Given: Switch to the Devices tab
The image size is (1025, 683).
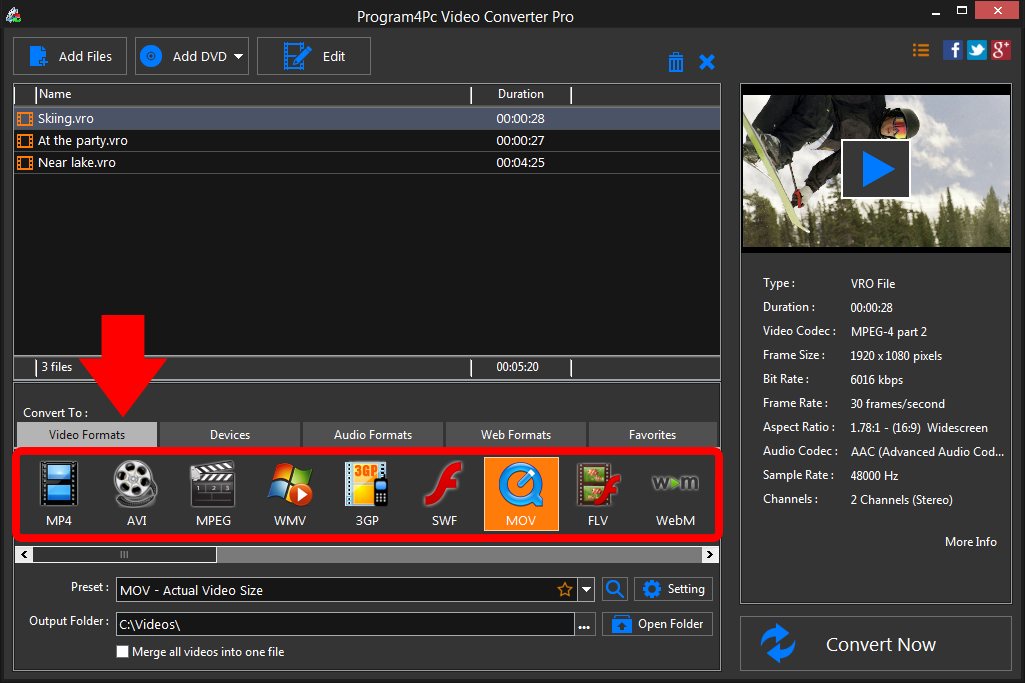Looking at the screenshot, I should [230, 435].
